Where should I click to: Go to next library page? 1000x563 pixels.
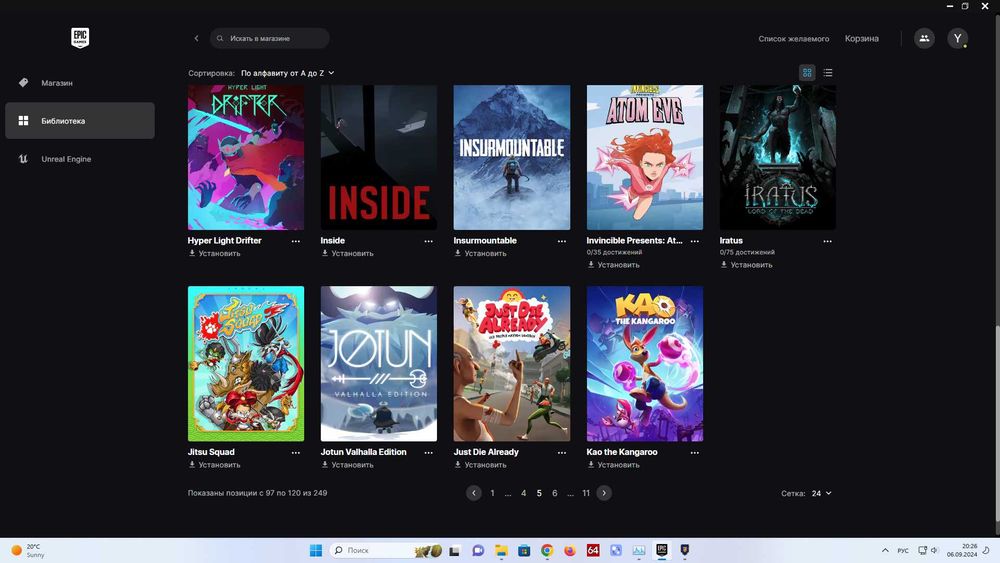[604, 493]
